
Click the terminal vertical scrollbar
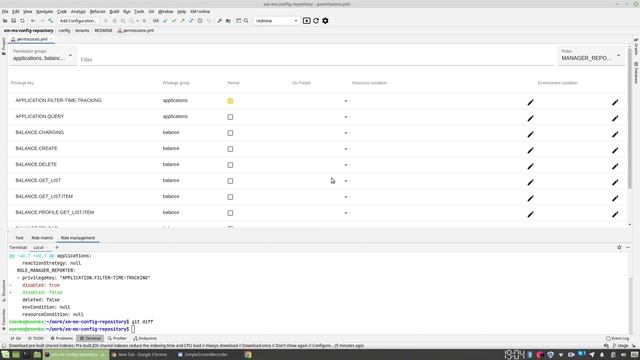630,304
